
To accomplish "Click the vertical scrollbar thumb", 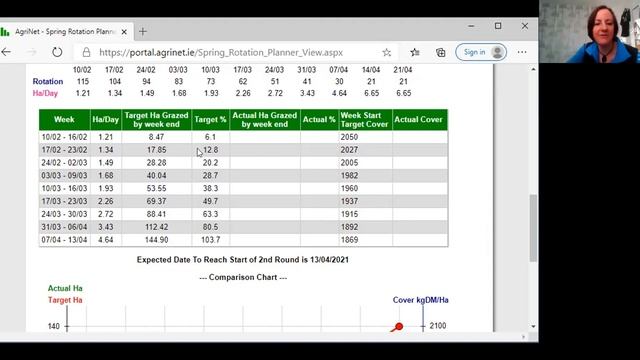I will [533, 228].
